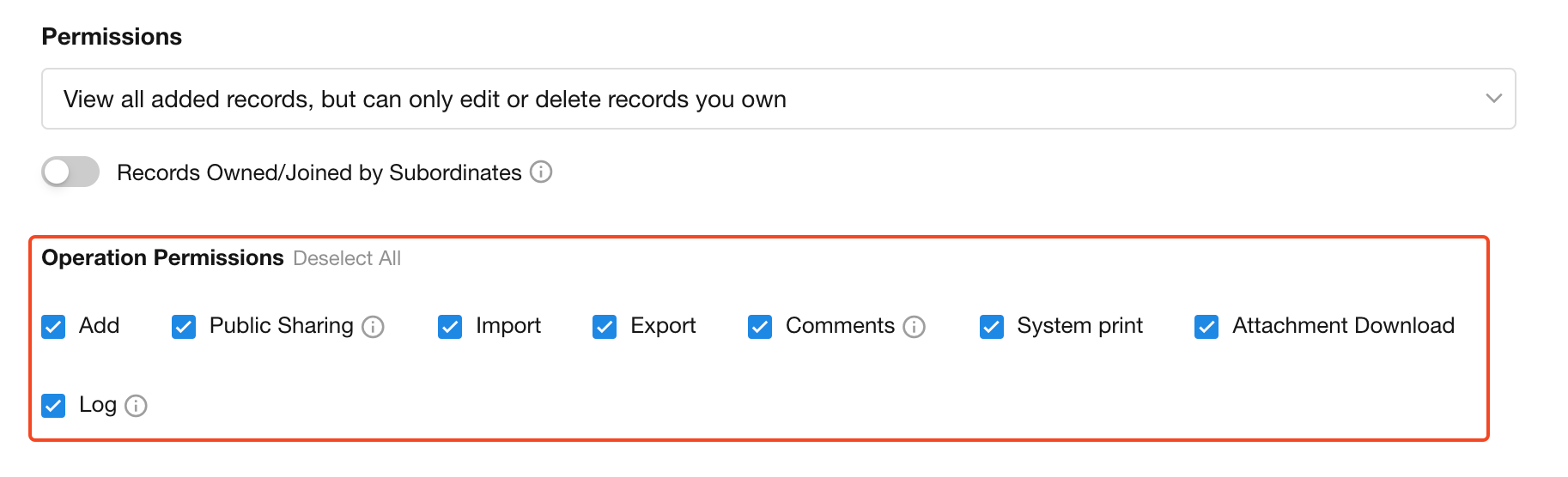Open the Public Sharing info tooltip icon
1568x477 pixels.
[373, 327]
